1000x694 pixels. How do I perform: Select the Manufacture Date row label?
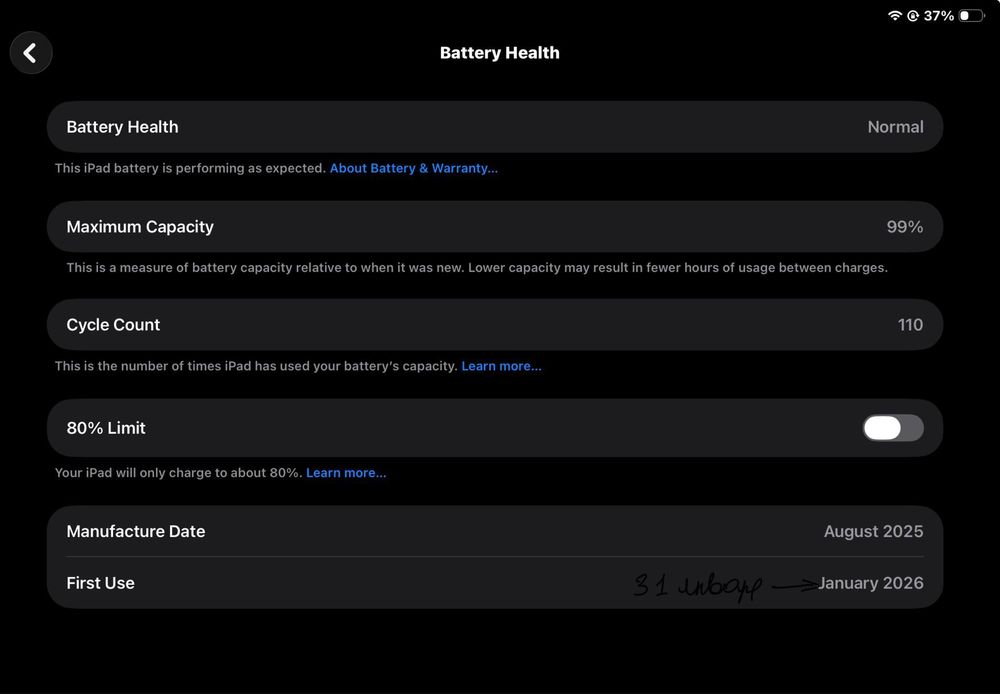[136, 531]
